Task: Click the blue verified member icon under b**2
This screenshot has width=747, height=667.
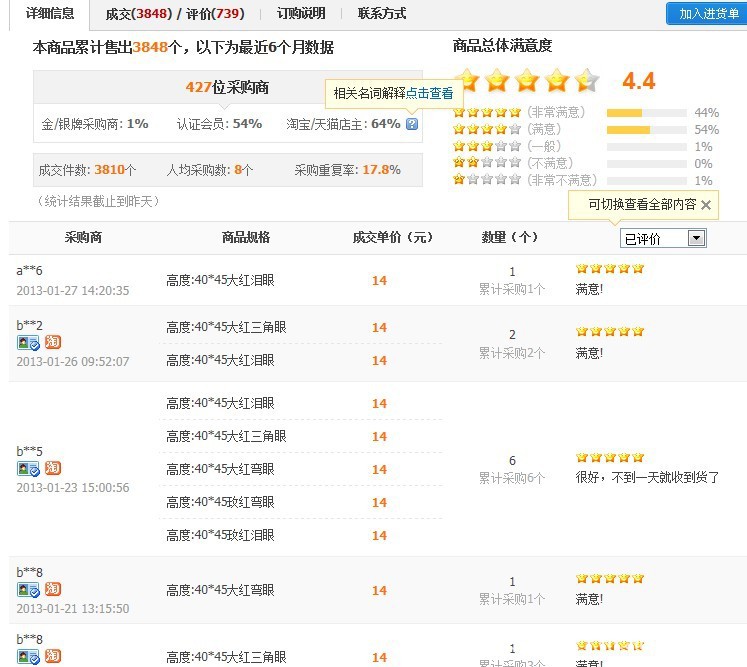Action: point(28,342)
